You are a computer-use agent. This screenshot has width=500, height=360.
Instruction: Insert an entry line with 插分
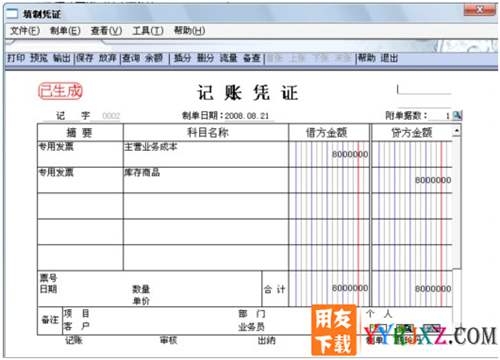(182, 58)
